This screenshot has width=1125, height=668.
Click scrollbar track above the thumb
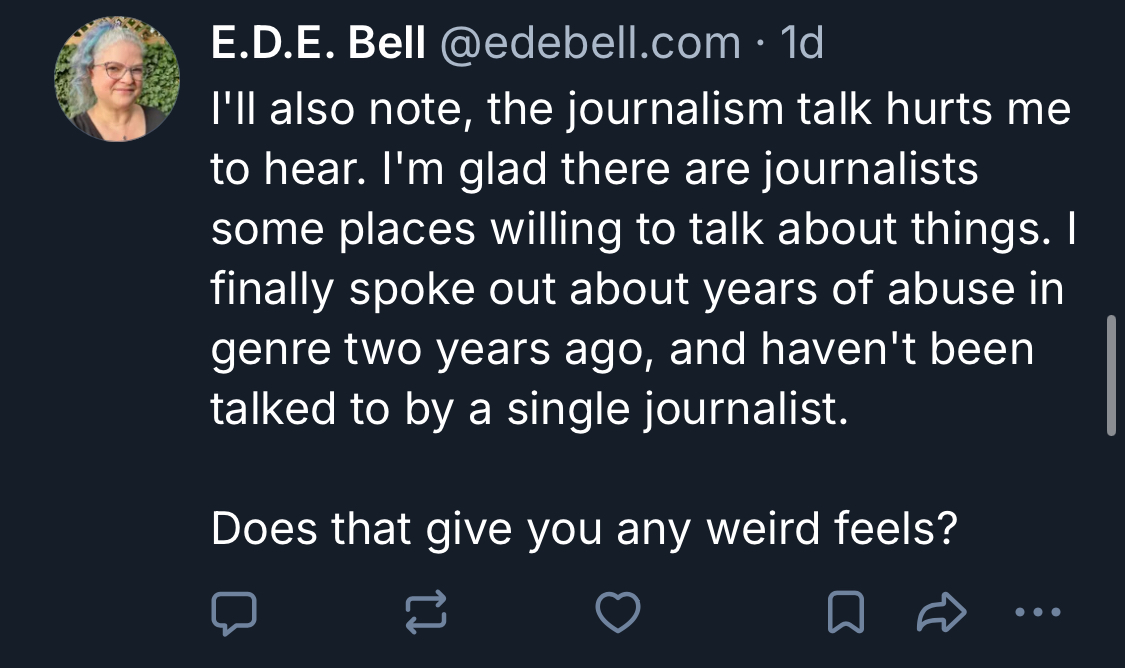[1111, 158]
